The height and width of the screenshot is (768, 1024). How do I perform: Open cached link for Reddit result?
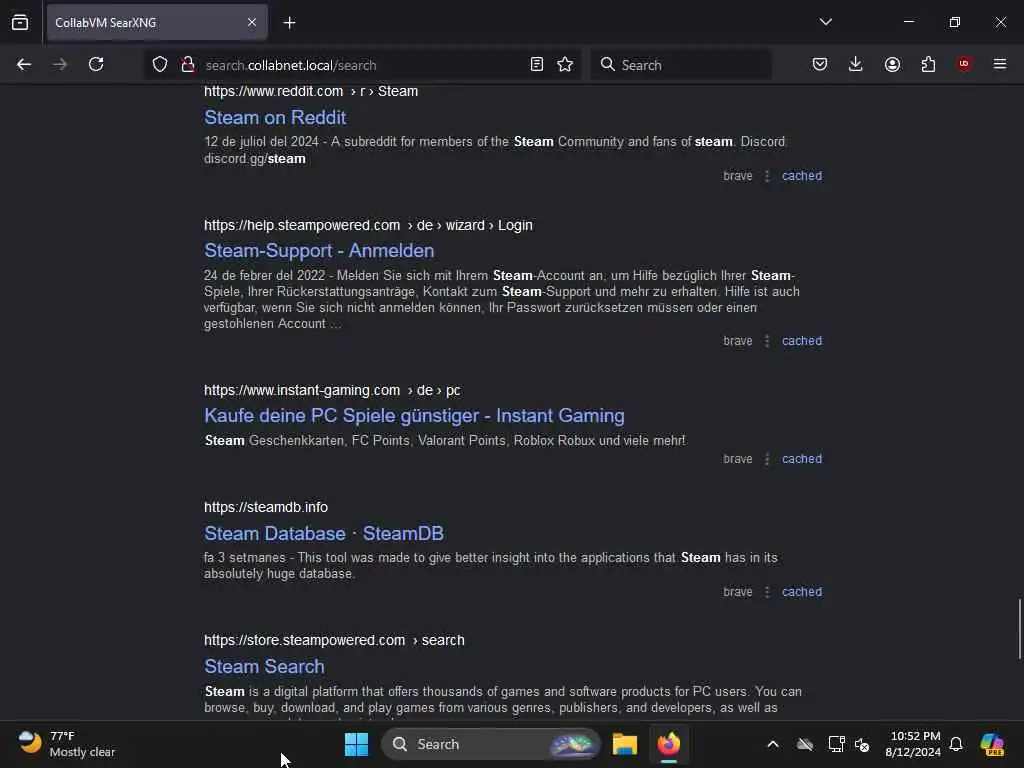tap(802, 176)
